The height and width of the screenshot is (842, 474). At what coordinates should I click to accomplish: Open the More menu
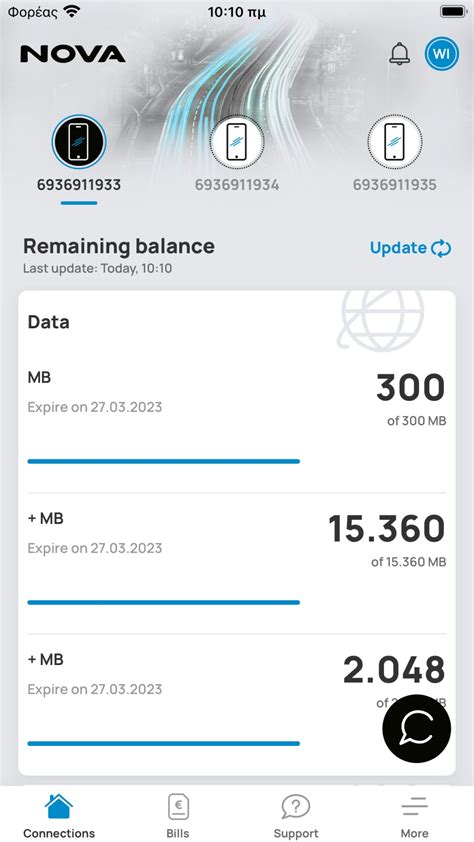point(414,815)
